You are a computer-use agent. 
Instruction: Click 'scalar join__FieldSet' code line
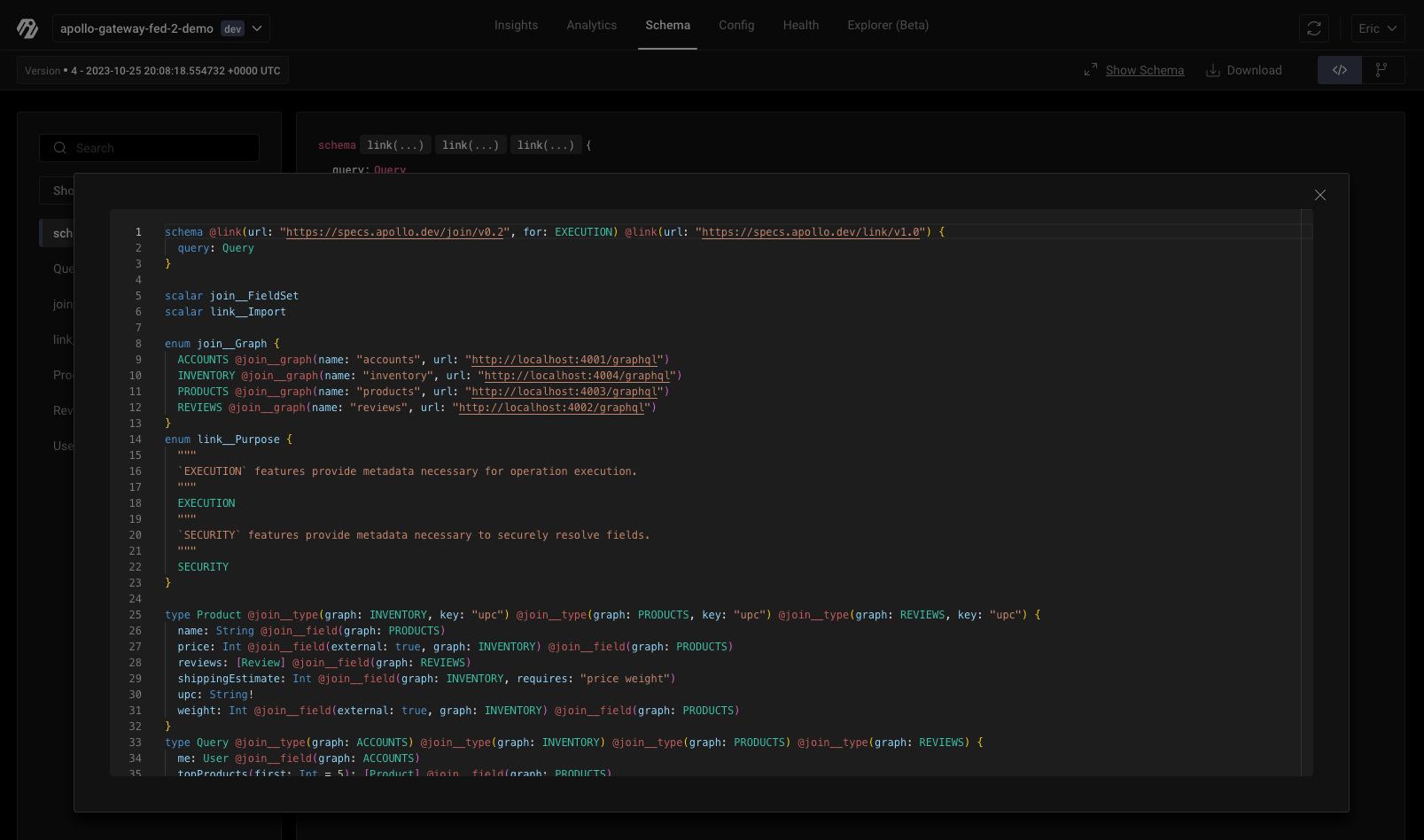[x=231, y=296]
